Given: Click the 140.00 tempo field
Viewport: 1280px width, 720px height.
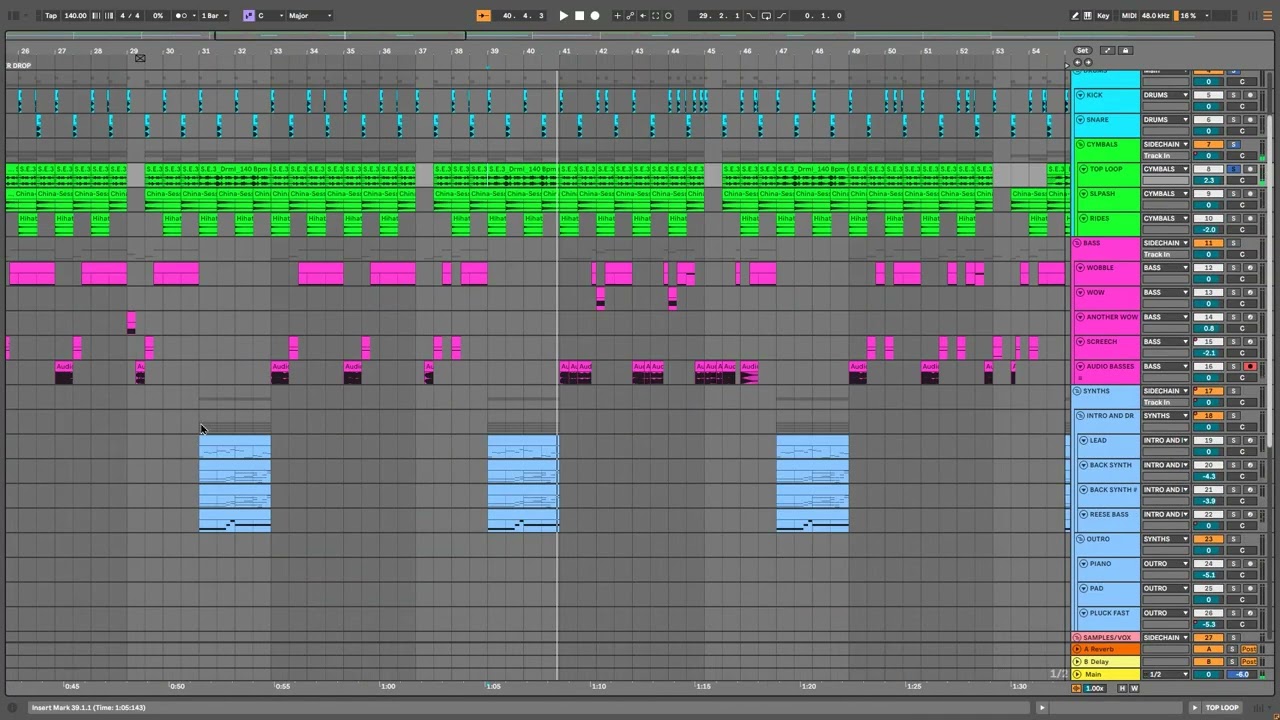Looking at the screenshot, I should pos(75,15).
